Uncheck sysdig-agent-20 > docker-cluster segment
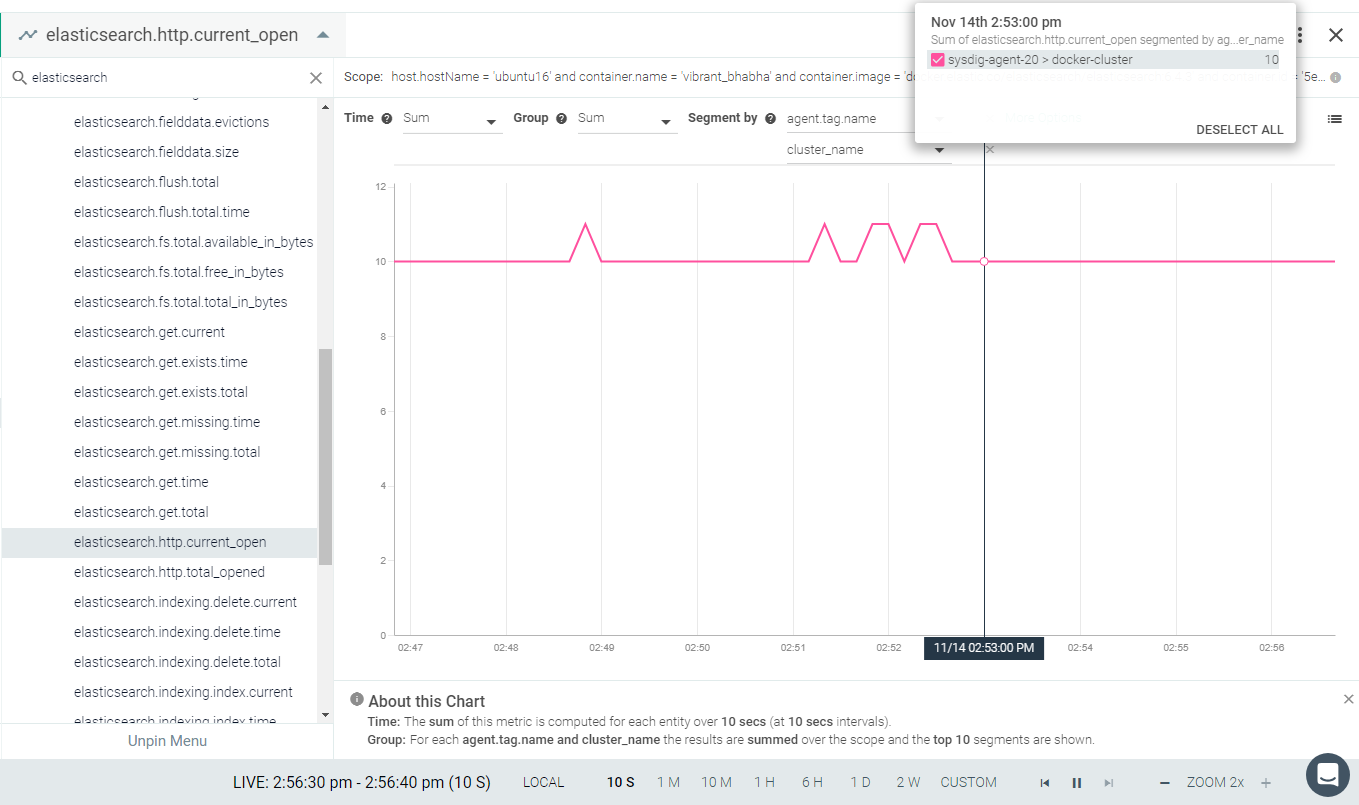1359x805 pixels. tap(938, 60)
